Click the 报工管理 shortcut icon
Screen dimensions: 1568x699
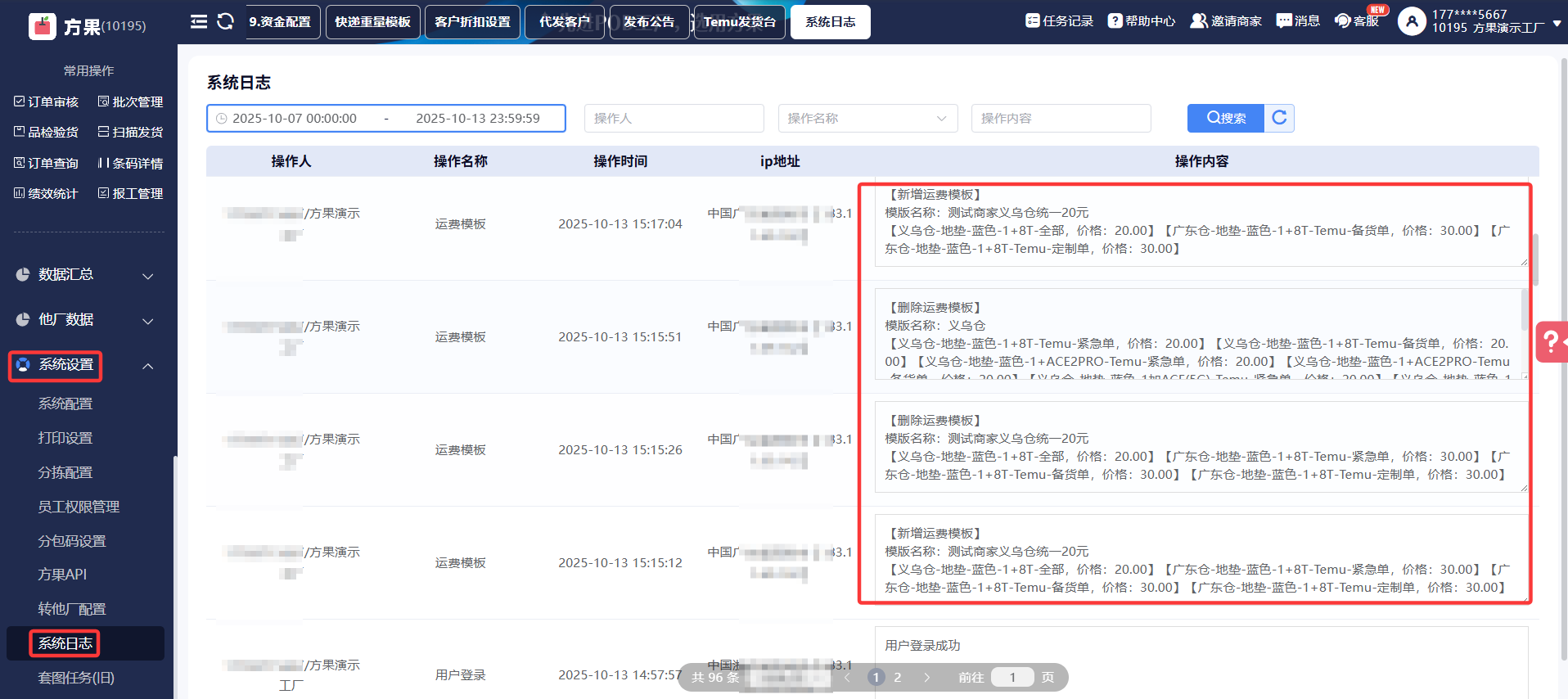[x=103, y=193]
